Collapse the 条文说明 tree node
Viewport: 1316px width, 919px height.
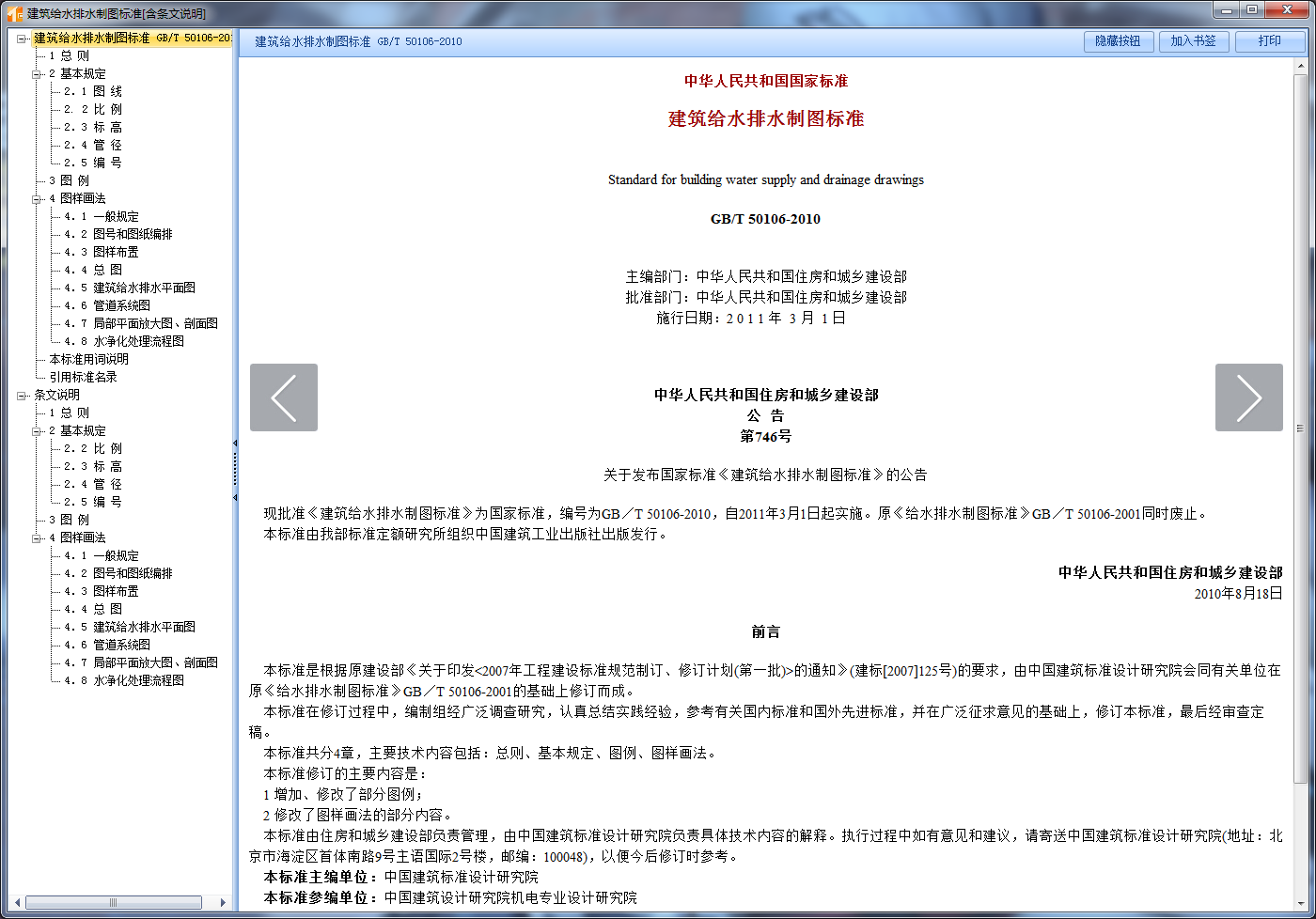(22, 396)
